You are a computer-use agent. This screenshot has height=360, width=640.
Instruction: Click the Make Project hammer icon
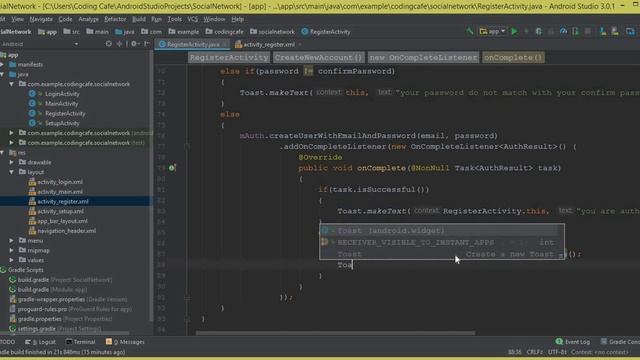[x=470, y=31]
